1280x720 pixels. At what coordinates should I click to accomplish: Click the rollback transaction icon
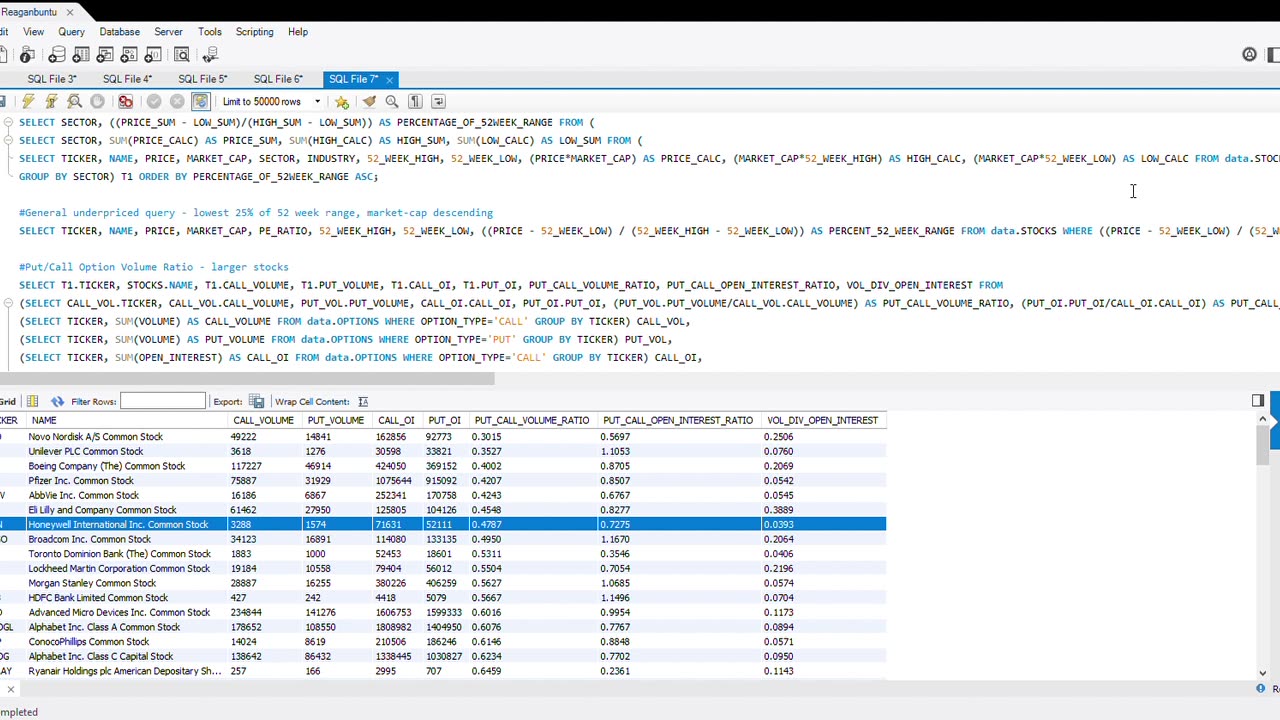[177, 101]
